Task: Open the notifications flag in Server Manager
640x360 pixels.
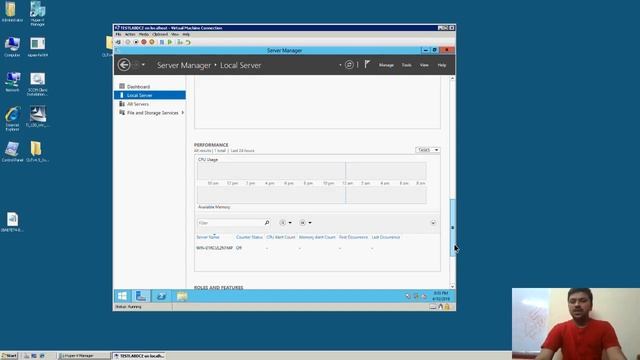Action: coord(367,64)
